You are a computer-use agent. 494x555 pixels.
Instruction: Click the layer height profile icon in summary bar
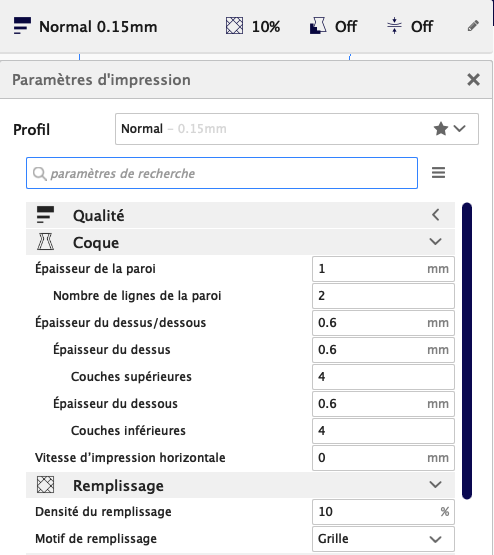coord(22,26)
